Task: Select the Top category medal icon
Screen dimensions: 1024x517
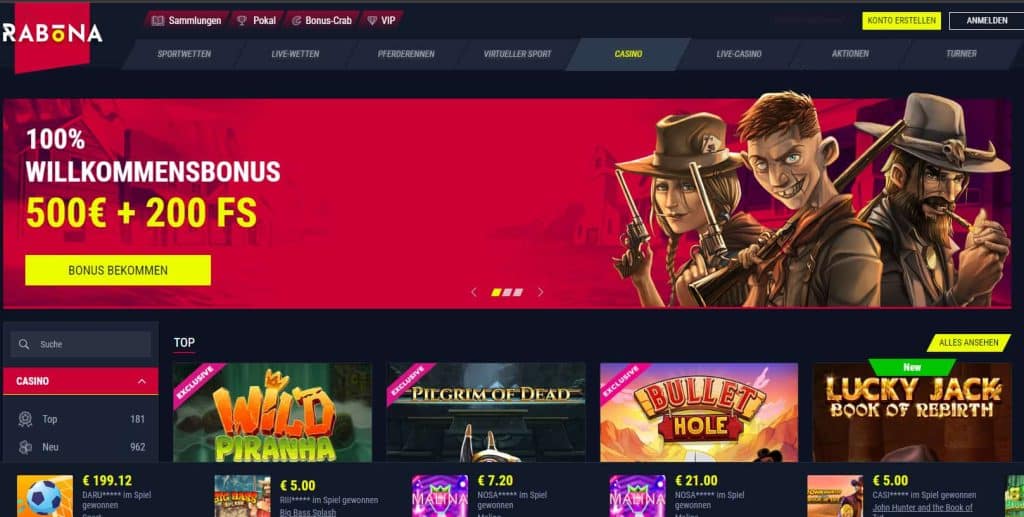Action: (x=25, y=419)
